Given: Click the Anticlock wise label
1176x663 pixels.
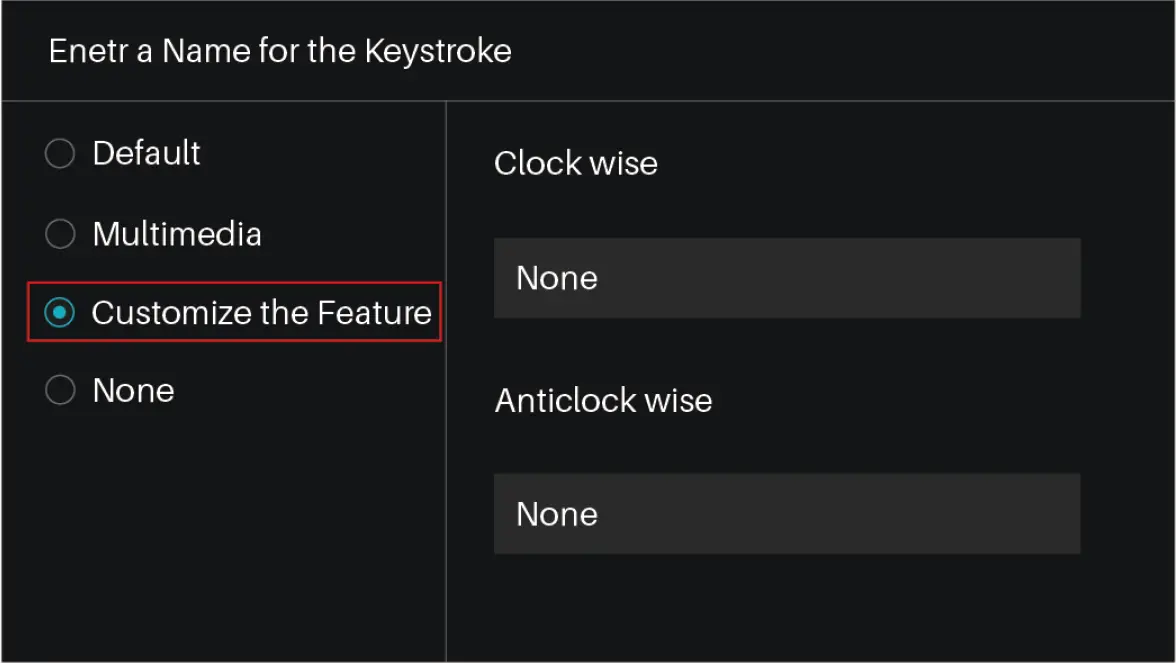Looking at the screenshot, I should pyautogui.click(x=602, y=400).
